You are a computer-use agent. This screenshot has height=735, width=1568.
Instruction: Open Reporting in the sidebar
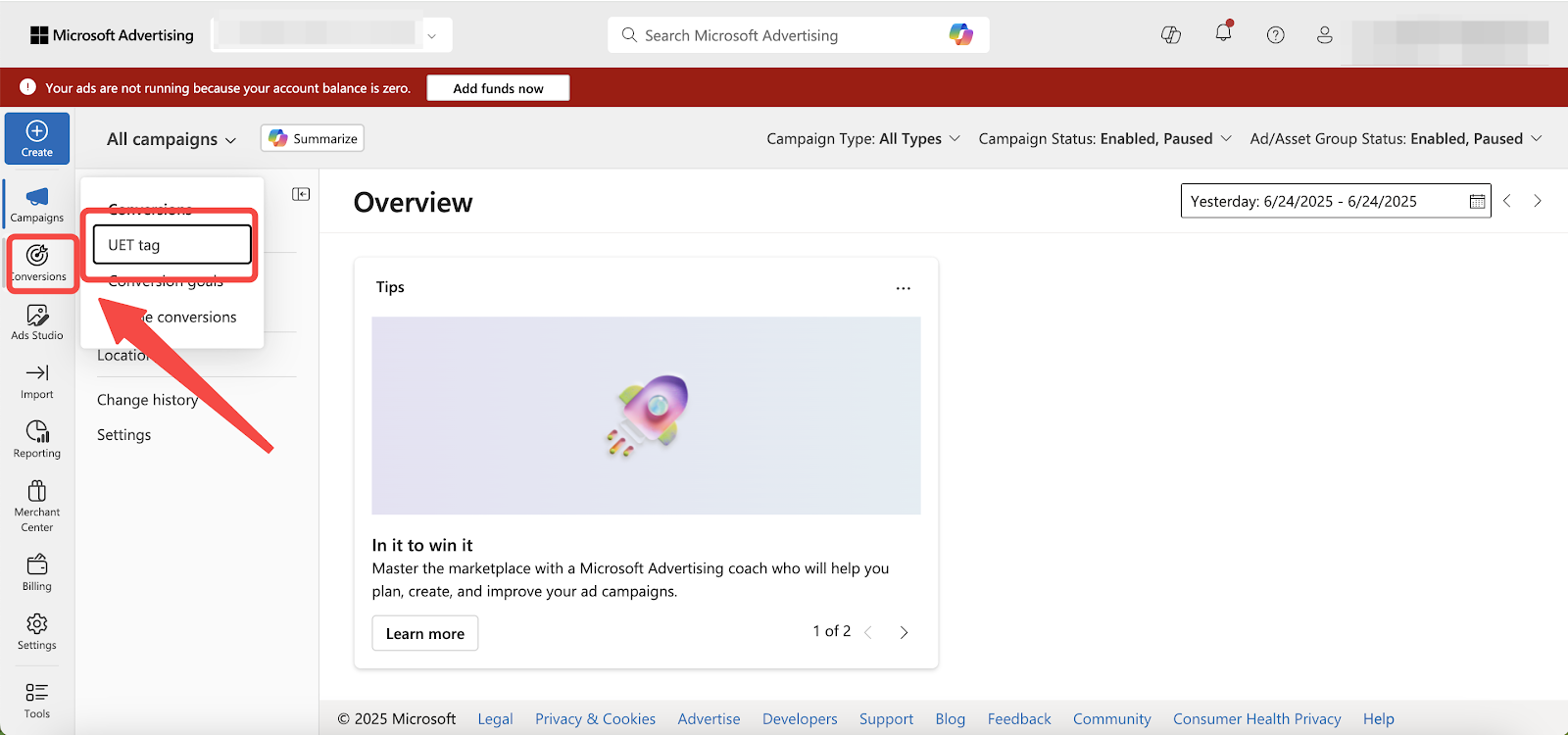click(37, 440)
